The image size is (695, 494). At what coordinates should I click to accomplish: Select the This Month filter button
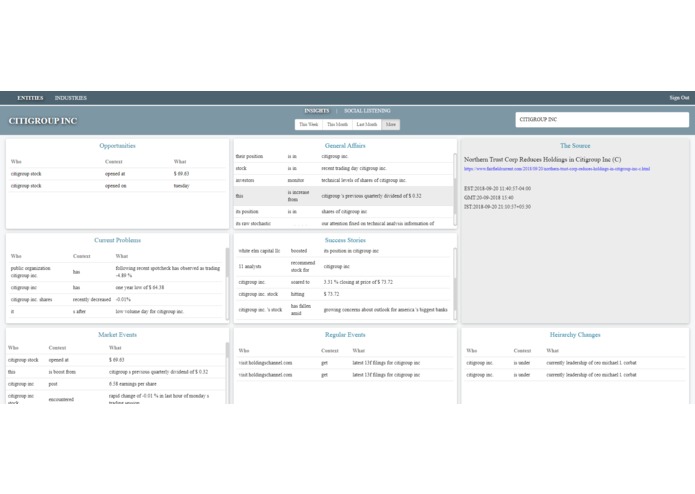point(337,124)
